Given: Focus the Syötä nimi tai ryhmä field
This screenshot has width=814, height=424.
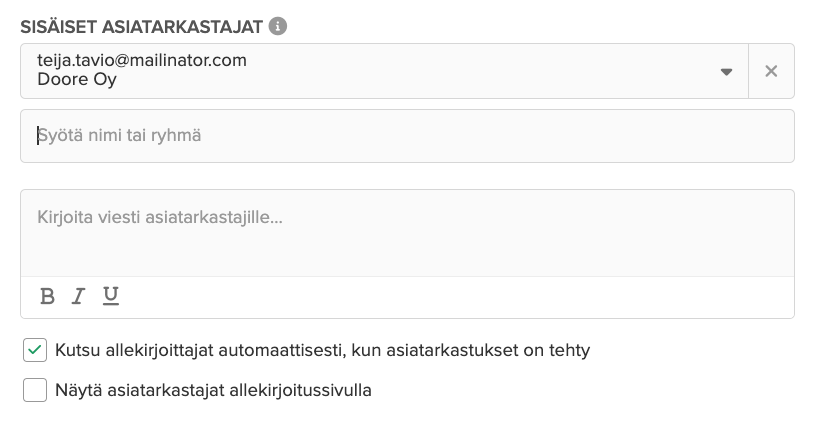Looking at the screenshot, I should pyautogui.click(x=408, y=136).
